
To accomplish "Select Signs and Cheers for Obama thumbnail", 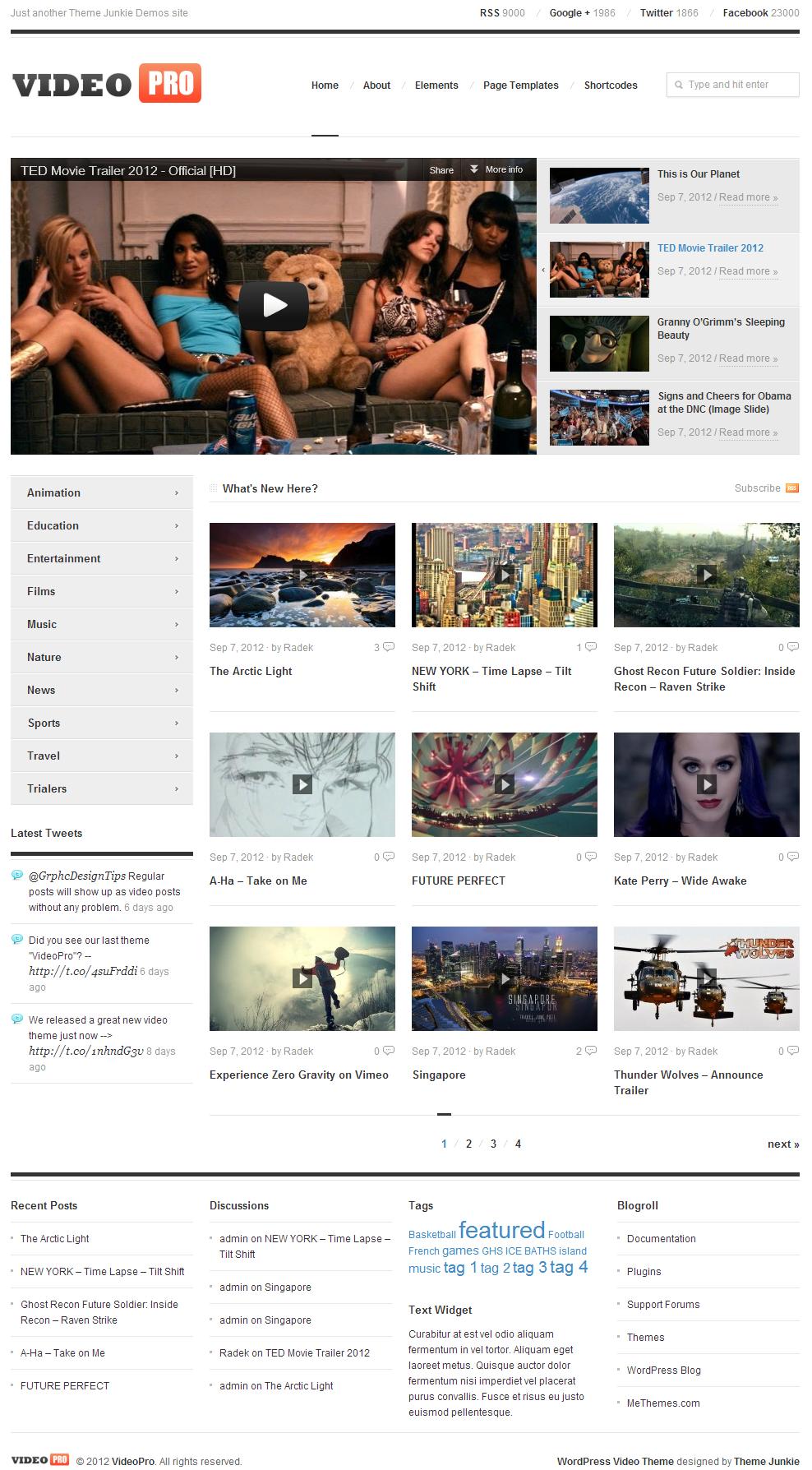I will [599, 418].
